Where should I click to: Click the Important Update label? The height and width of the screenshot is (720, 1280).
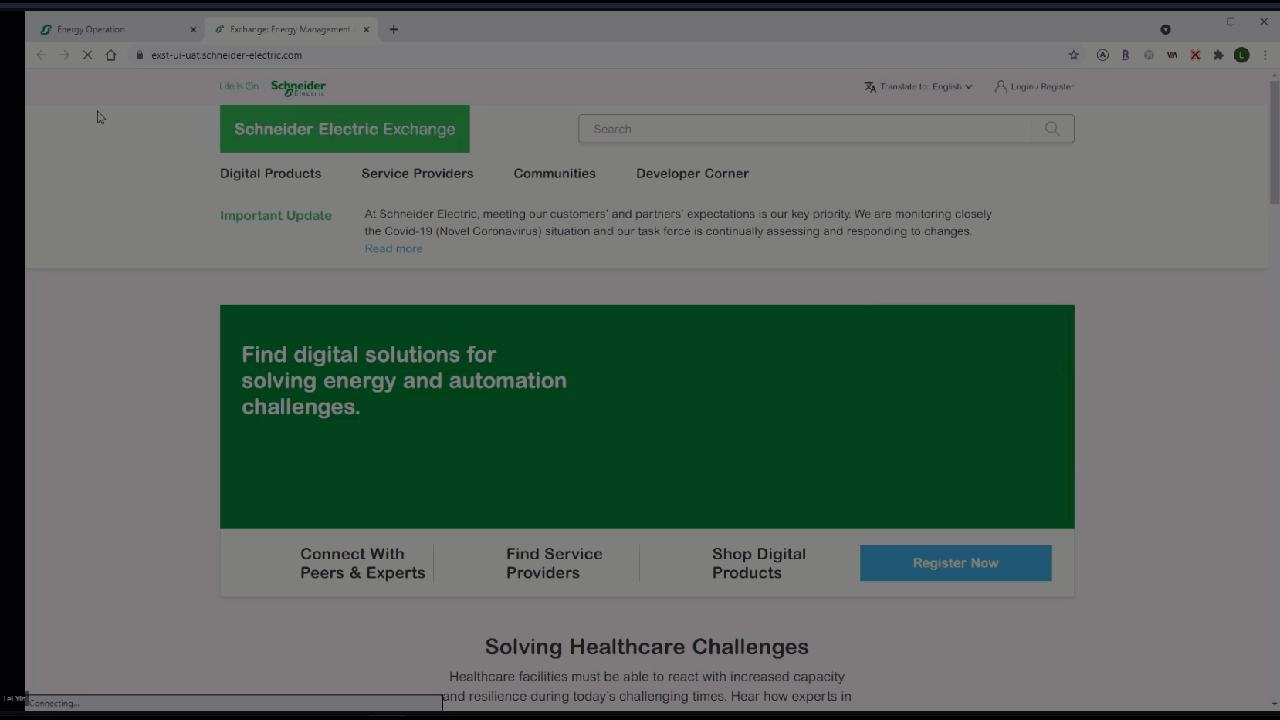click(275, 215)
